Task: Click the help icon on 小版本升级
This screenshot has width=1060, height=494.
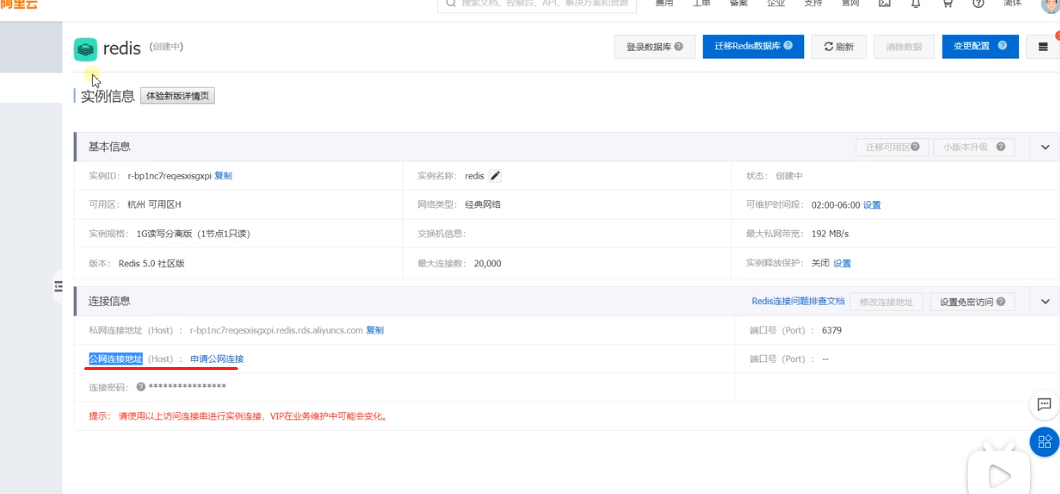Action: click(x=1001, y=147)
